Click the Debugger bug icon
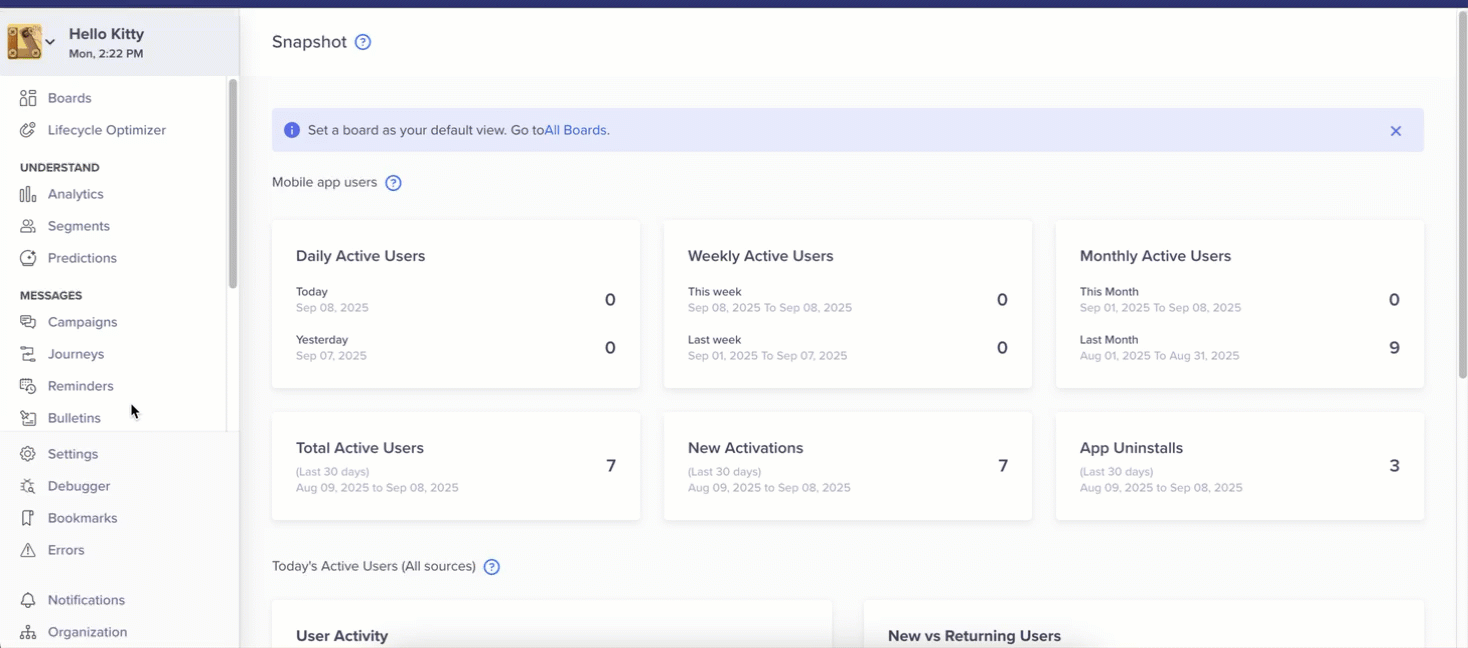Screen dimensions: 1468x648 click(28, 486)
